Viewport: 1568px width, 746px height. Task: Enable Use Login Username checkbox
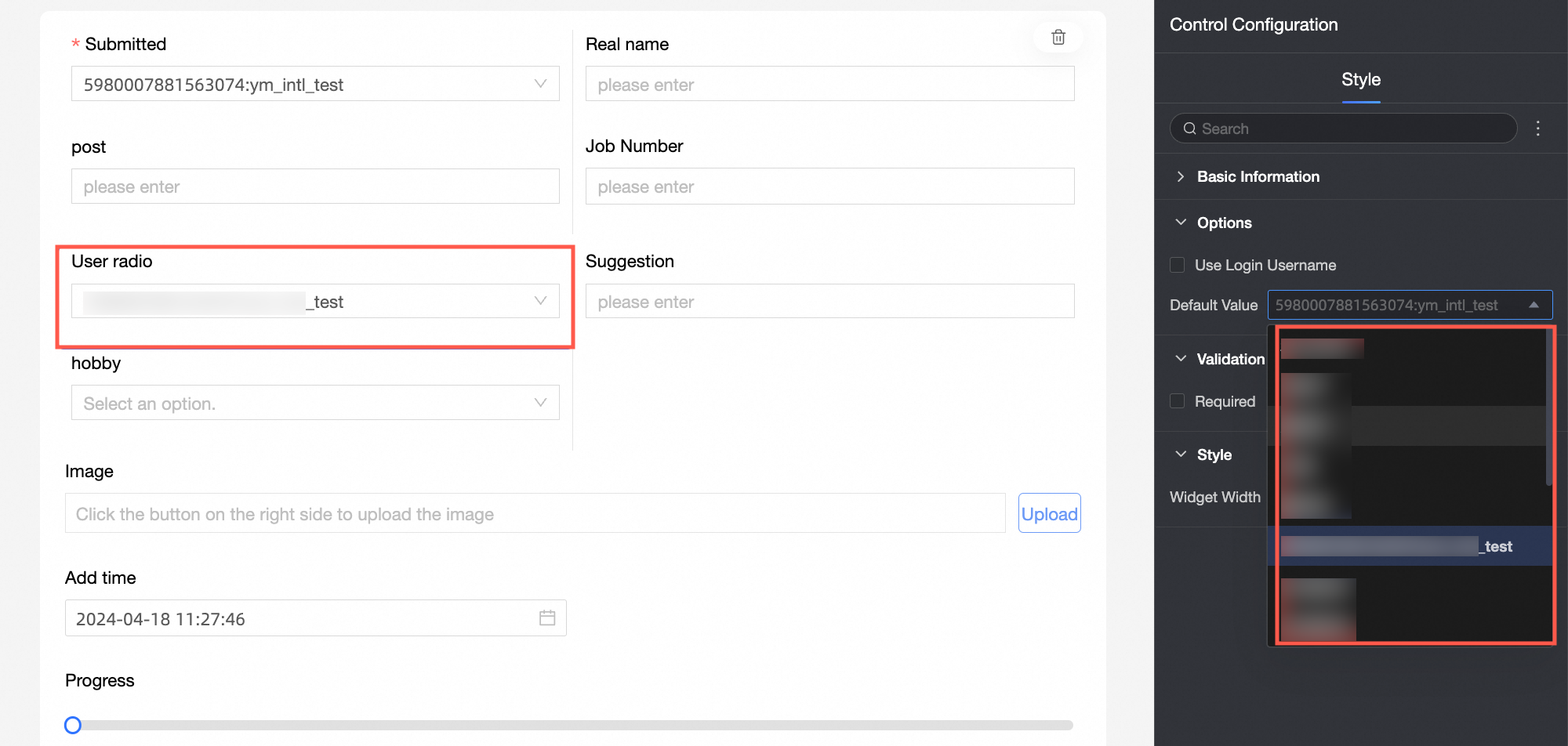[x=1177, y=265]
